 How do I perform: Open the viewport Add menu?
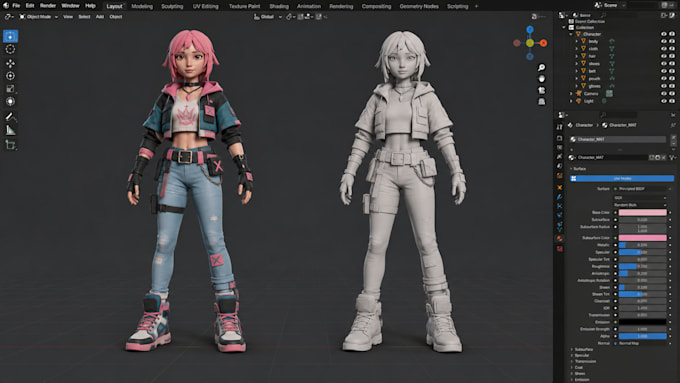click(x=100, y=16)
